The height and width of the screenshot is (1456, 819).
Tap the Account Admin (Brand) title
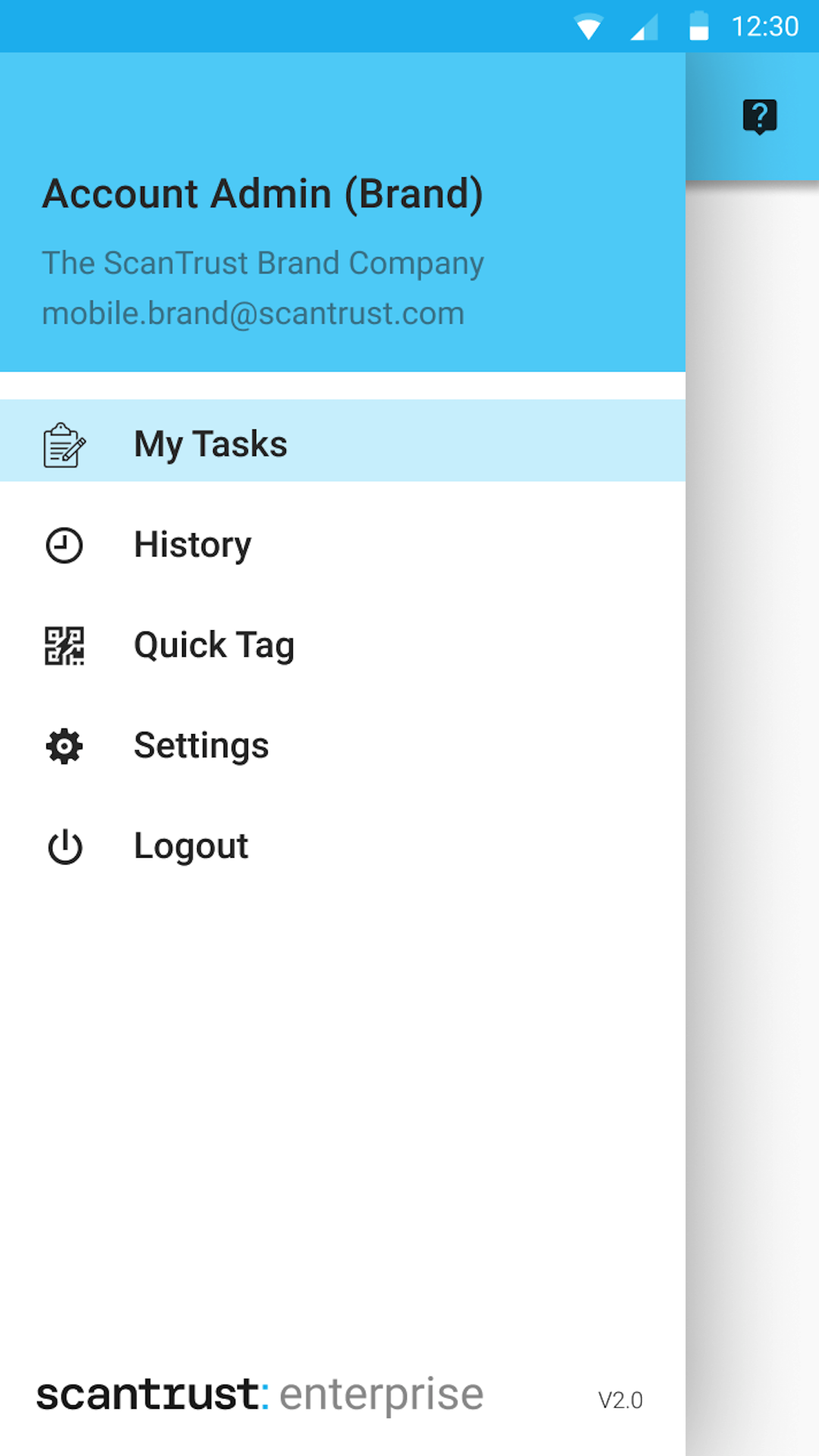pyautogui.click(x=262, y=194)
